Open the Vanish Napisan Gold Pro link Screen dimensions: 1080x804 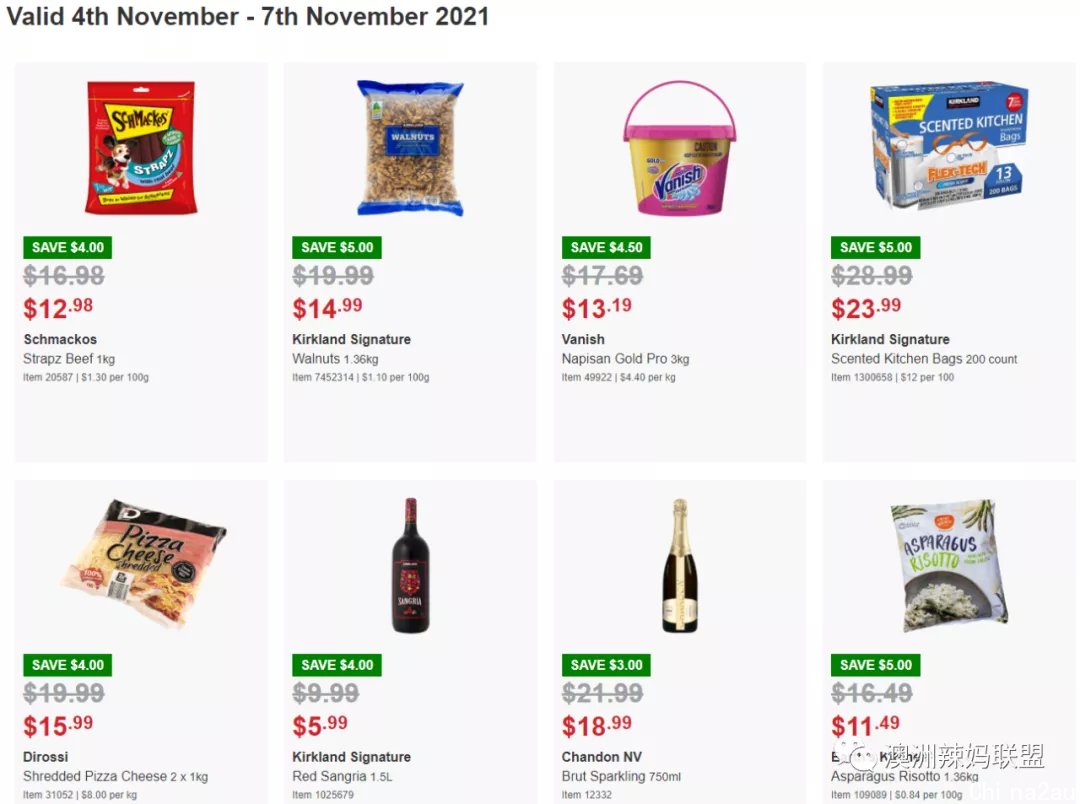(625, 358)
